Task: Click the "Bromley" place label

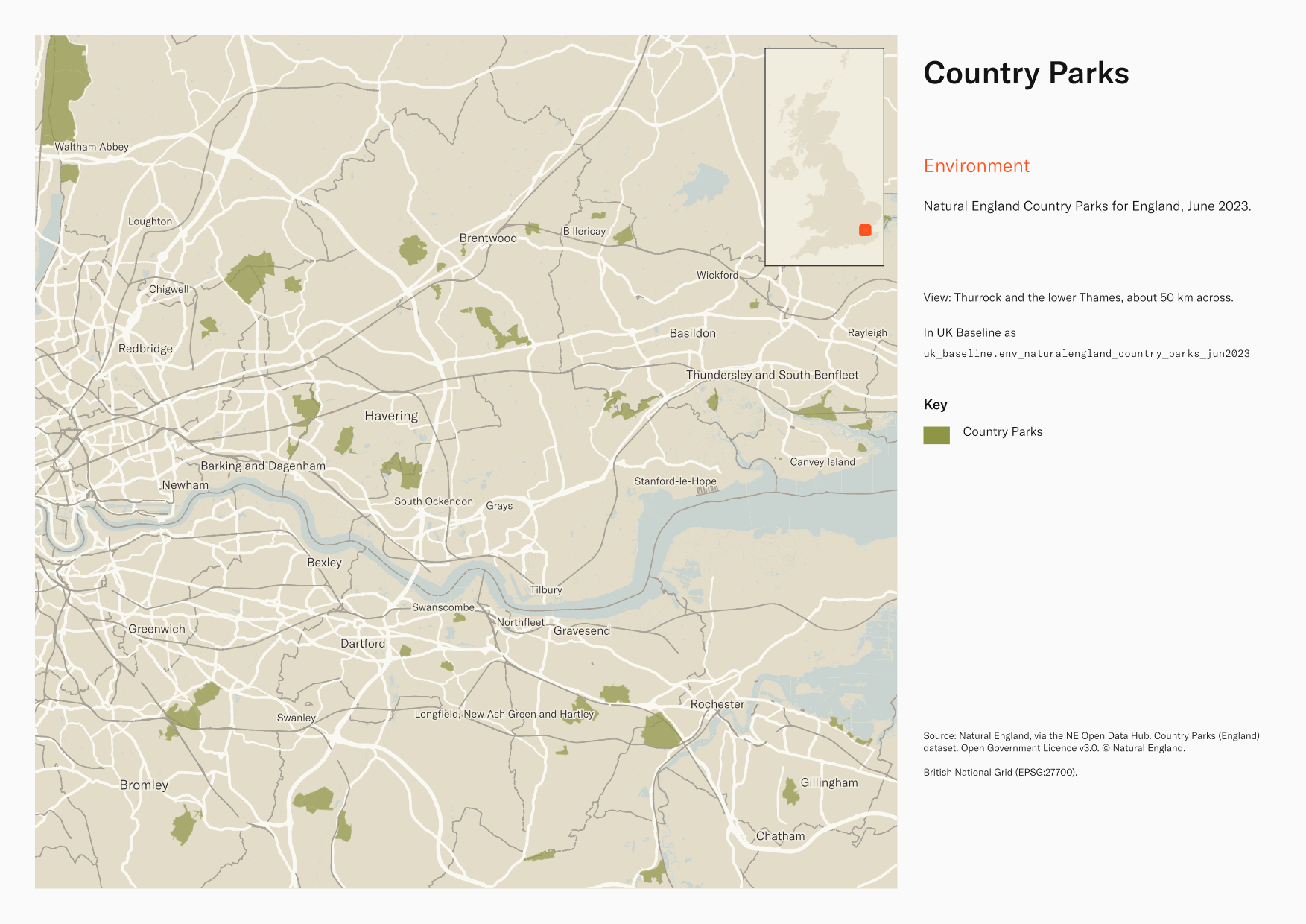Action: (x=144, y=785)
